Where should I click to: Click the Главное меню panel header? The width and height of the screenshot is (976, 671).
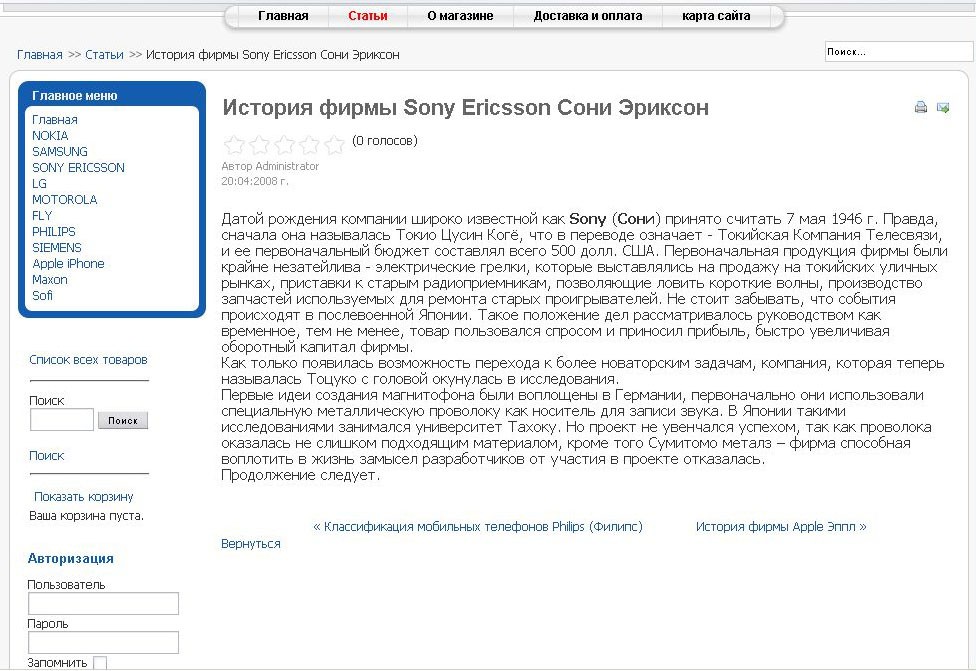pyautogui.click(x=75, y=96)
